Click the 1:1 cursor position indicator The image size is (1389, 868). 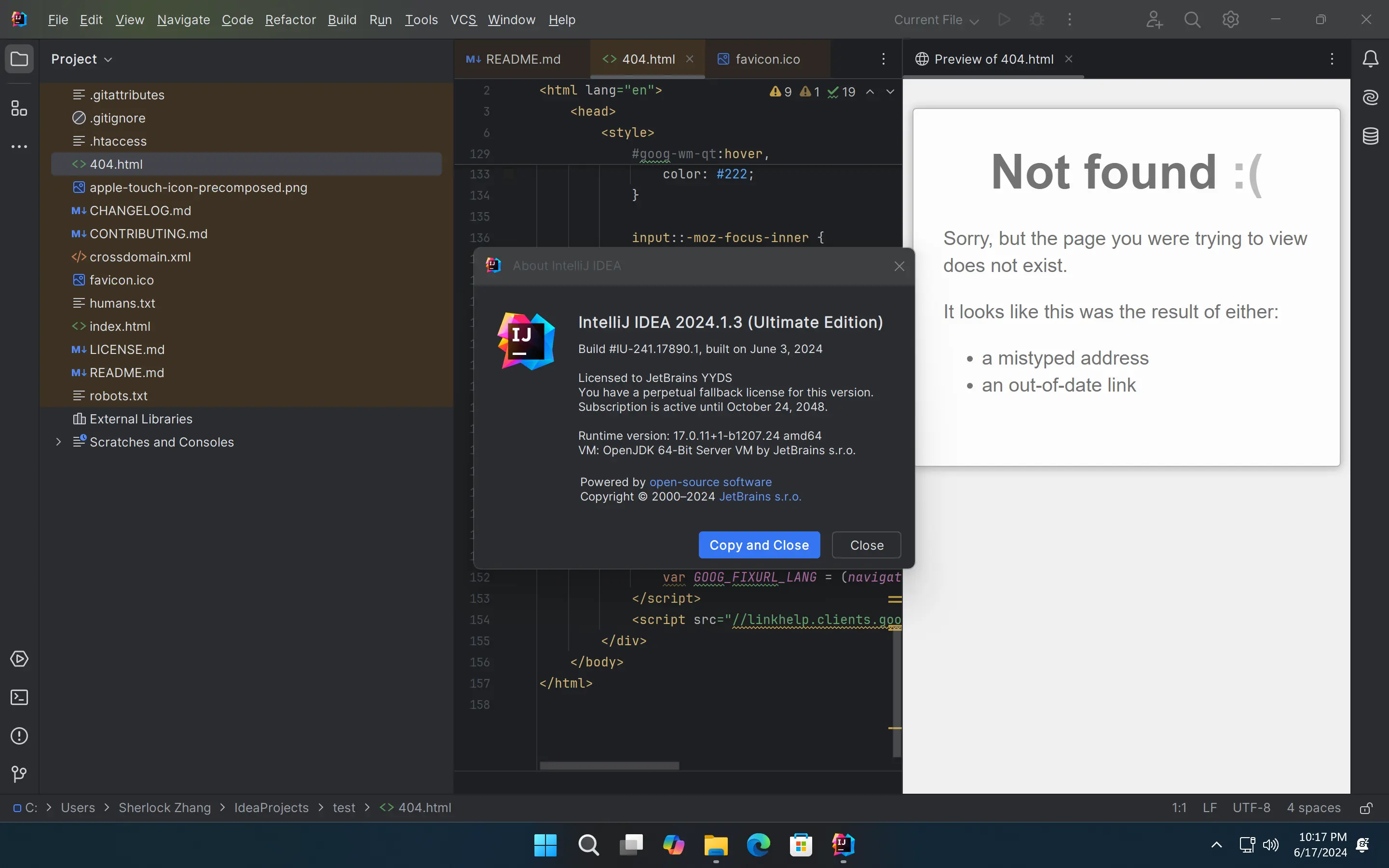tap(1179, 808)
